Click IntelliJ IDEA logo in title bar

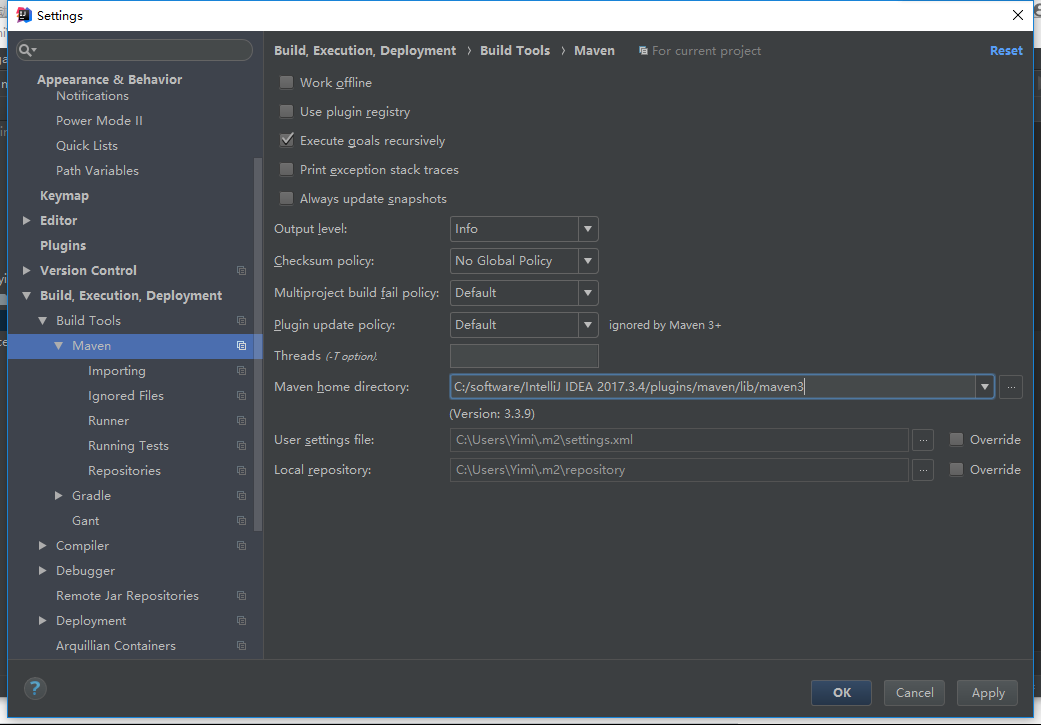point(24,15)
